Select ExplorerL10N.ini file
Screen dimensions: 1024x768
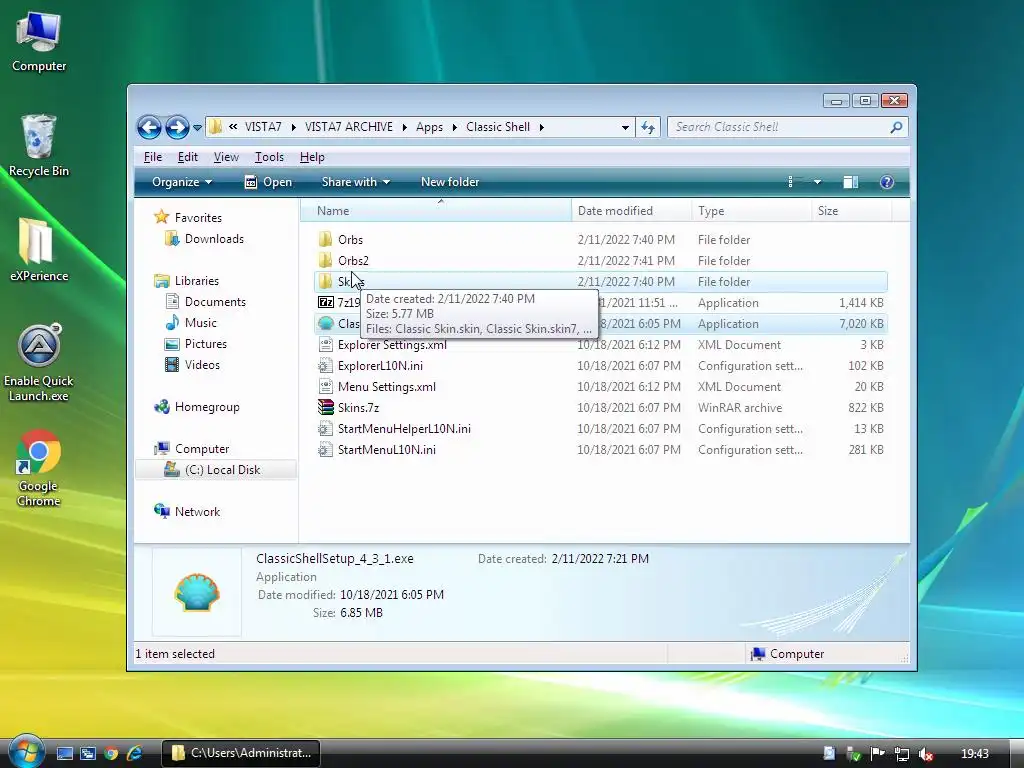380,366
